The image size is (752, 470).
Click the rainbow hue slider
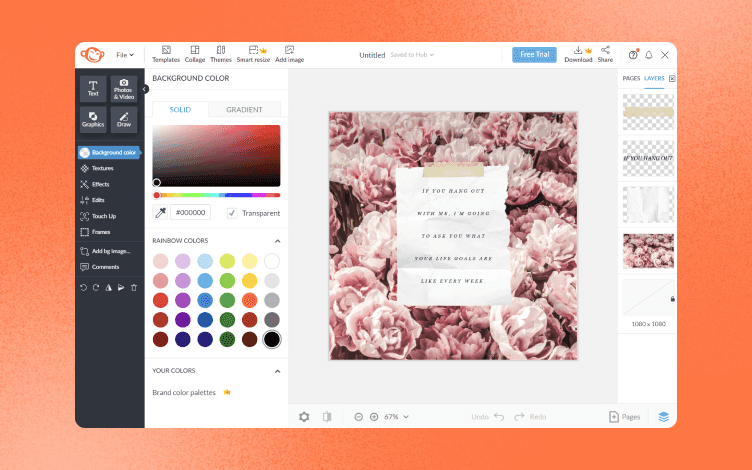pos(216,195)
